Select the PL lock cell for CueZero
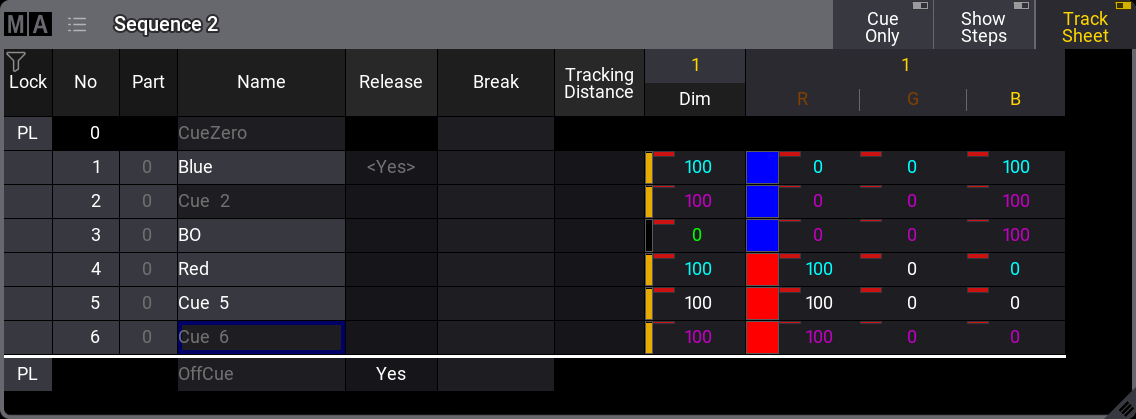 (27, 133)
